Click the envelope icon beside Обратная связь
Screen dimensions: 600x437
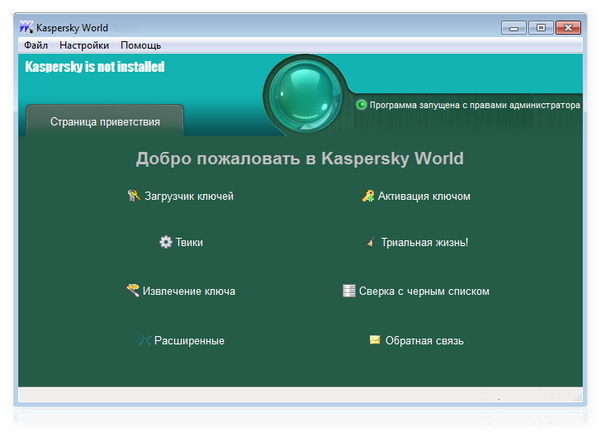[374, 340]
